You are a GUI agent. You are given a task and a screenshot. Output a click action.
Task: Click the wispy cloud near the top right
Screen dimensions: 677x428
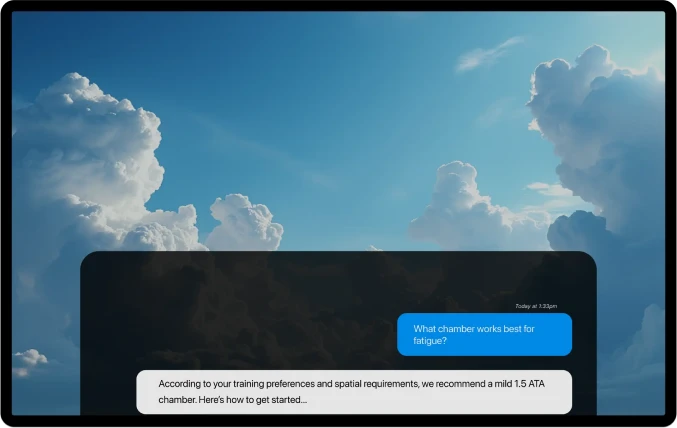coord(490,53)
